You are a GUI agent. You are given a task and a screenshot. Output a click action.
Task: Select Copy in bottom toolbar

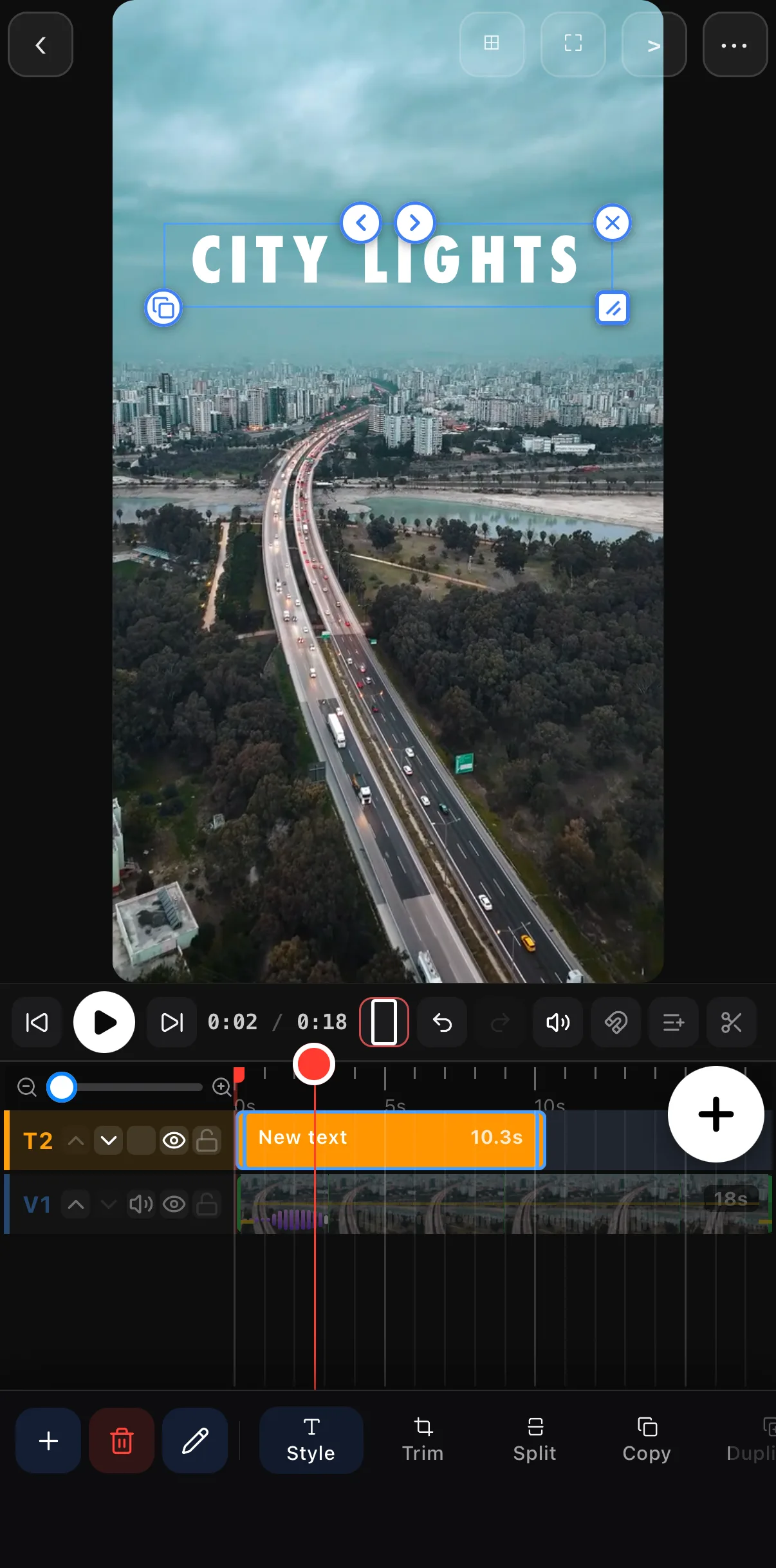pyautogui.click(x=647, y=1441)
